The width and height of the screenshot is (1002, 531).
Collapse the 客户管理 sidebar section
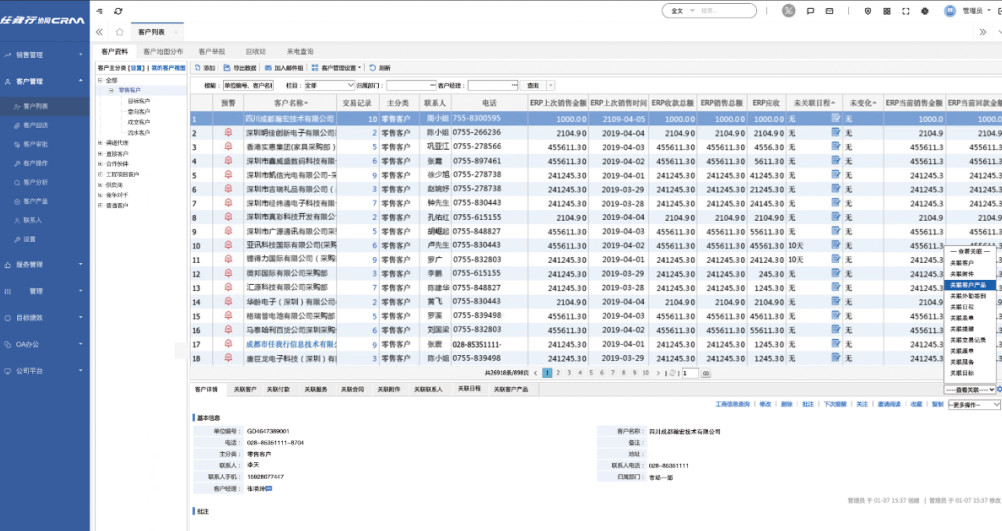[43, 81]
